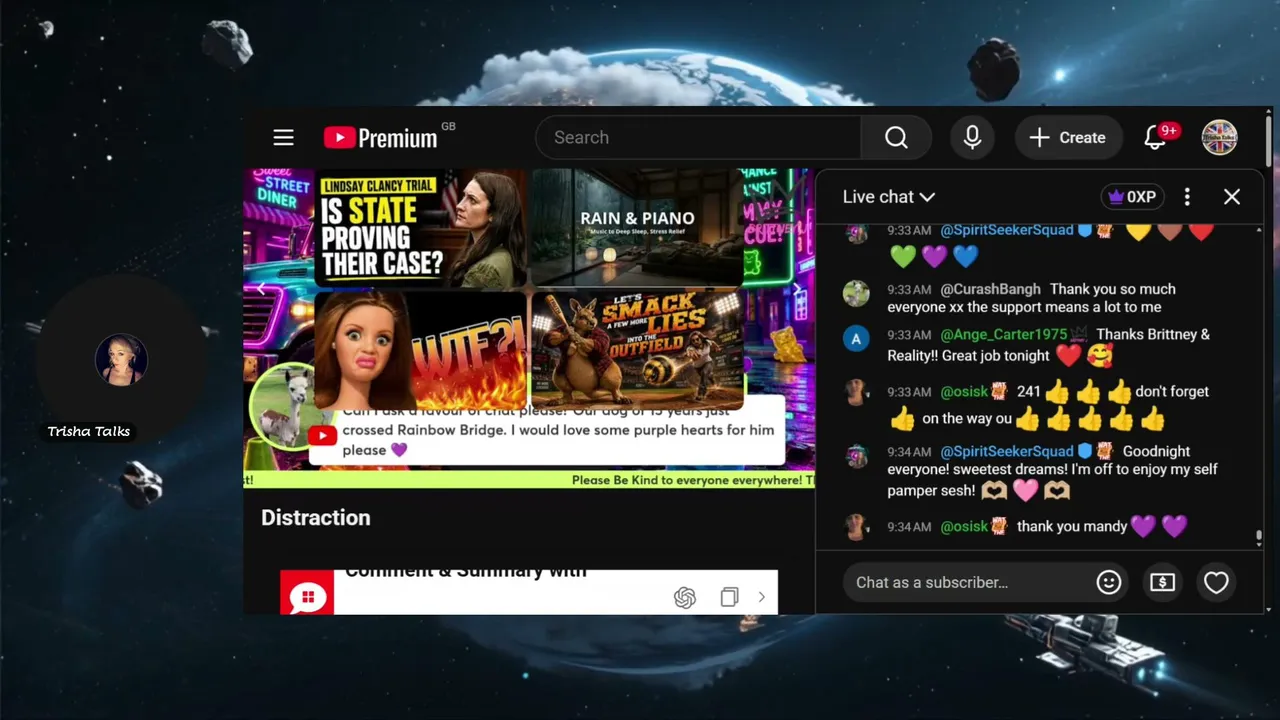Click the next arrow on the video
Screen dimensions: 1280x720
(x=797, y=289)
